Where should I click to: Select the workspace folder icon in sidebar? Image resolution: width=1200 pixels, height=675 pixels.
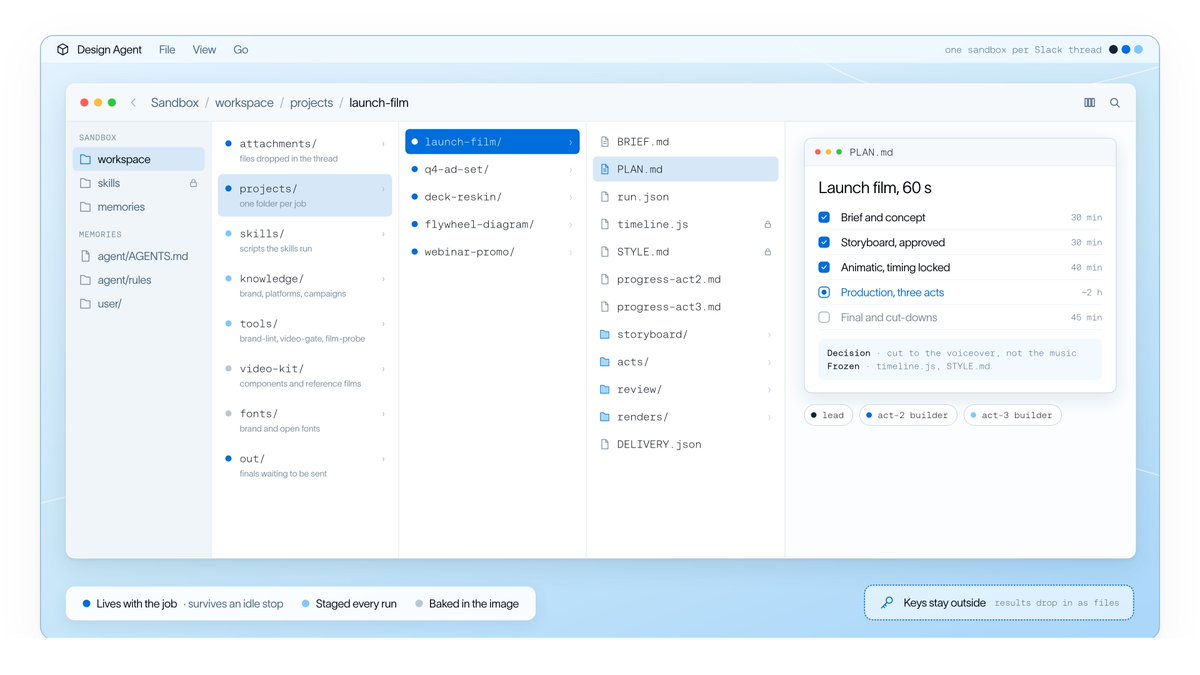[x=86, y=160]
